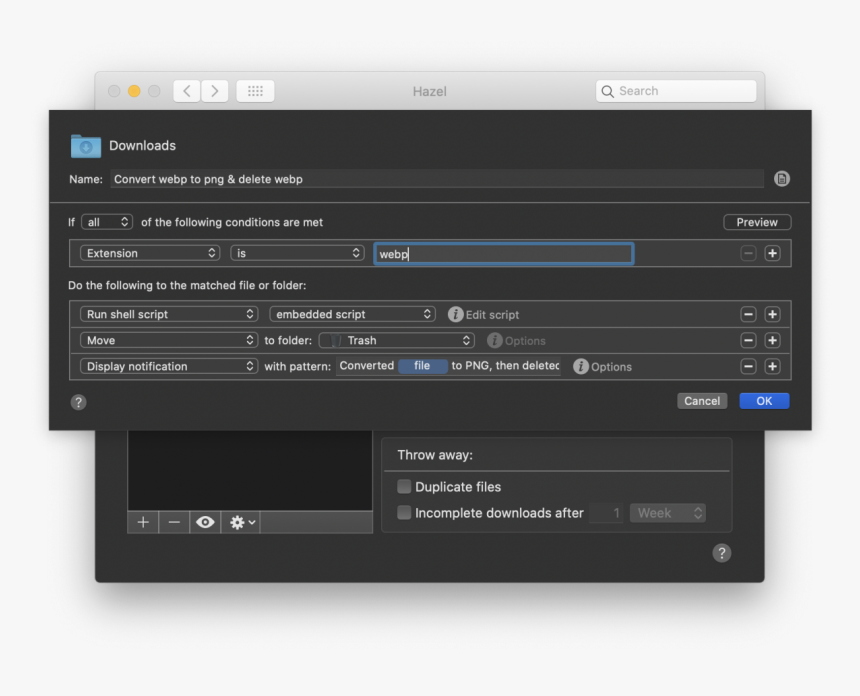Click the 'Converted' text in notification pattern
Screen dimensions: 860x696
pyautogui.click(x=366, y=366)
